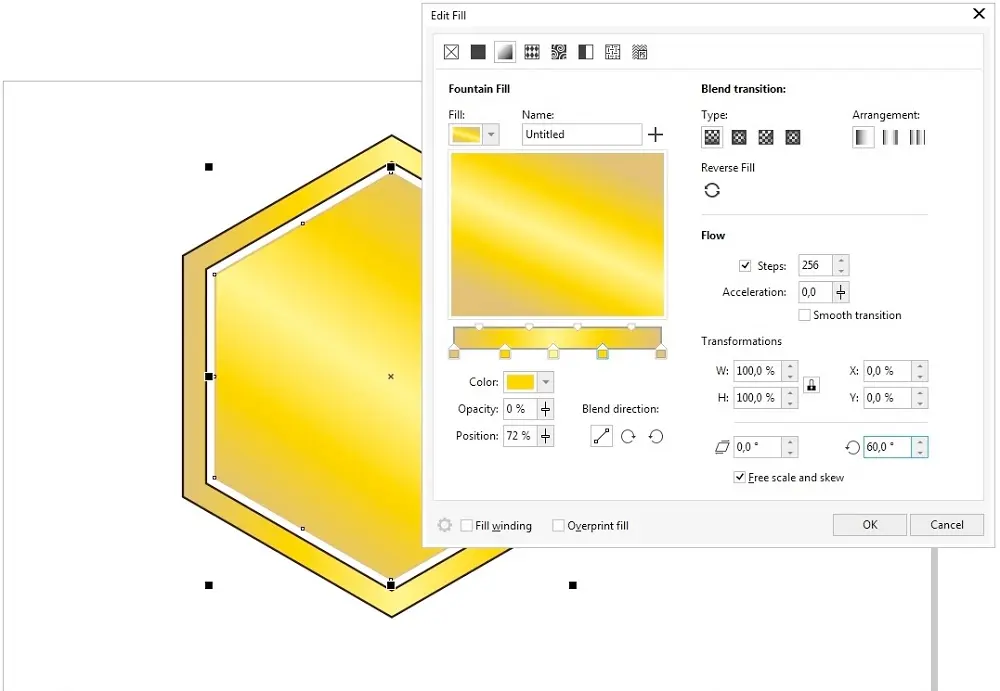This screenshot has width=1000, height=691.
Task: Toggle the Steps checkbox
Action: (x=745, y=265)
